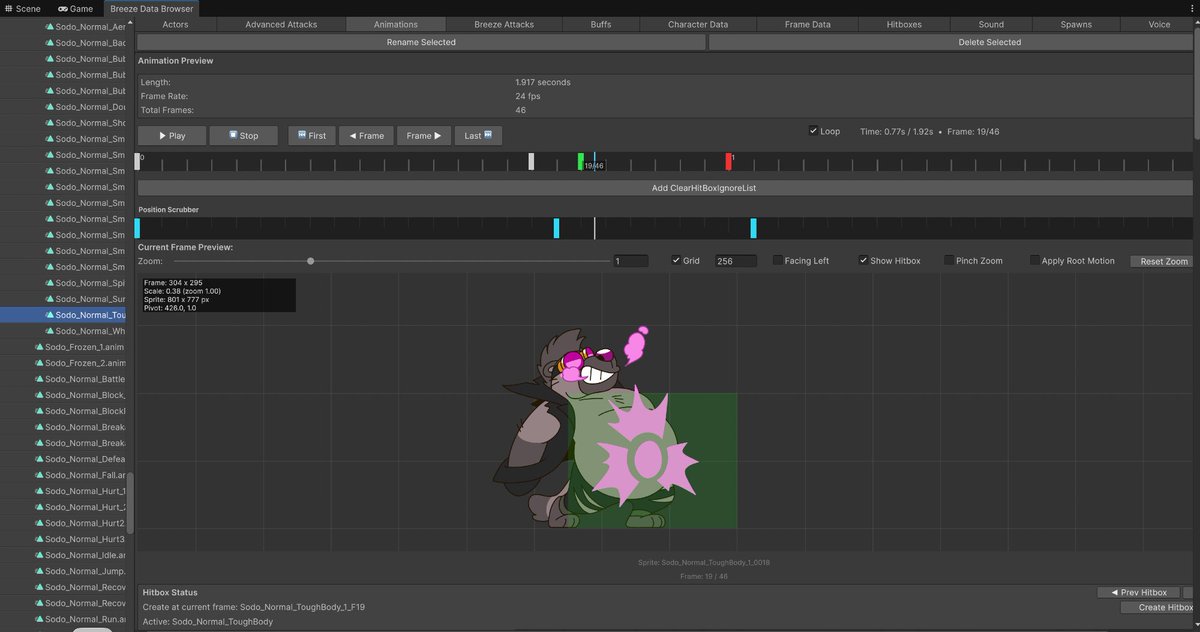Viewport: 1200px width, 632px height.
Task: Switch to the Scene tab
Action: (x=21, y=8)
